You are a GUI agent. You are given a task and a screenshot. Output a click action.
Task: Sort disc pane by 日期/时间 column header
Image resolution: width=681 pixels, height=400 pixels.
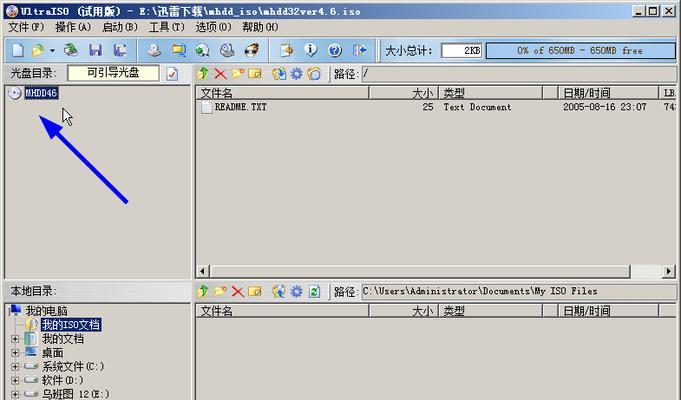click(608, 93)
